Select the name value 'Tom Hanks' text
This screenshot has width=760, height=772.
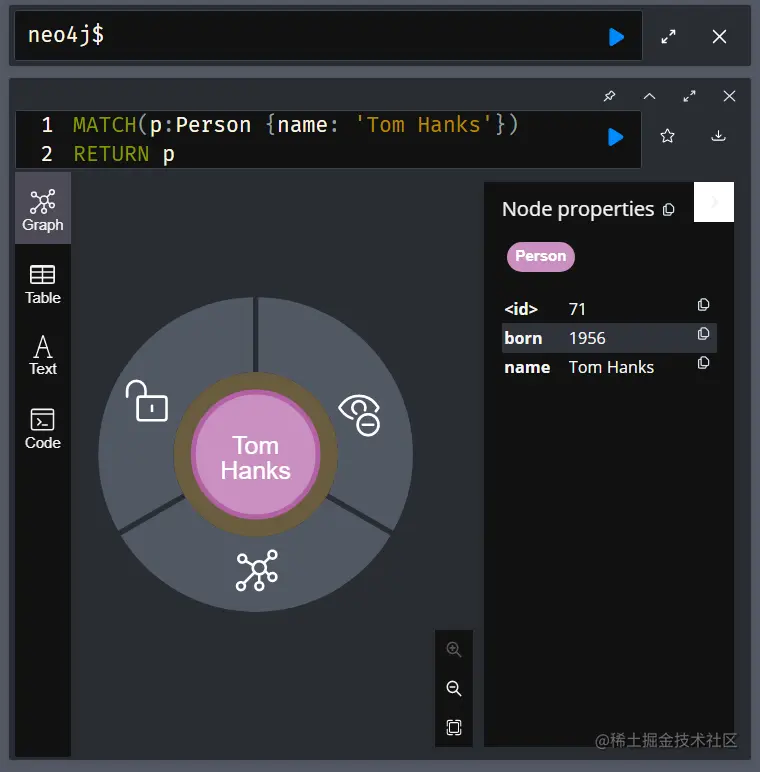[611, 367]
